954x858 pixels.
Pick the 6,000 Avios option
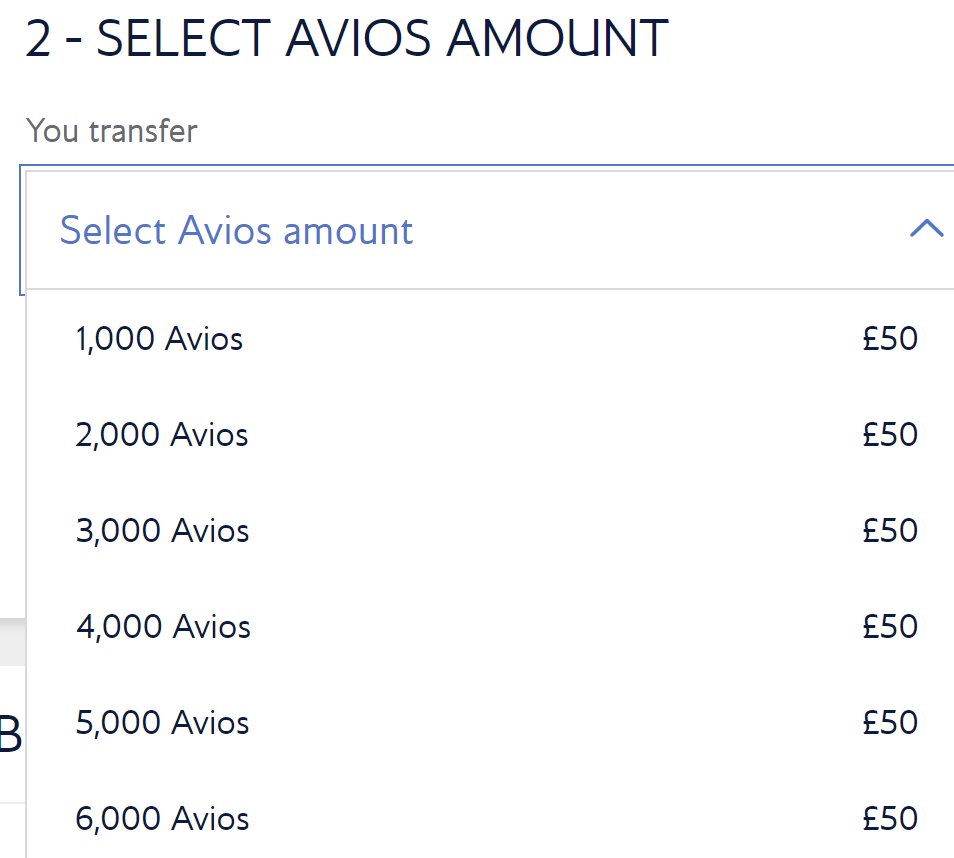tap(162, 818)
